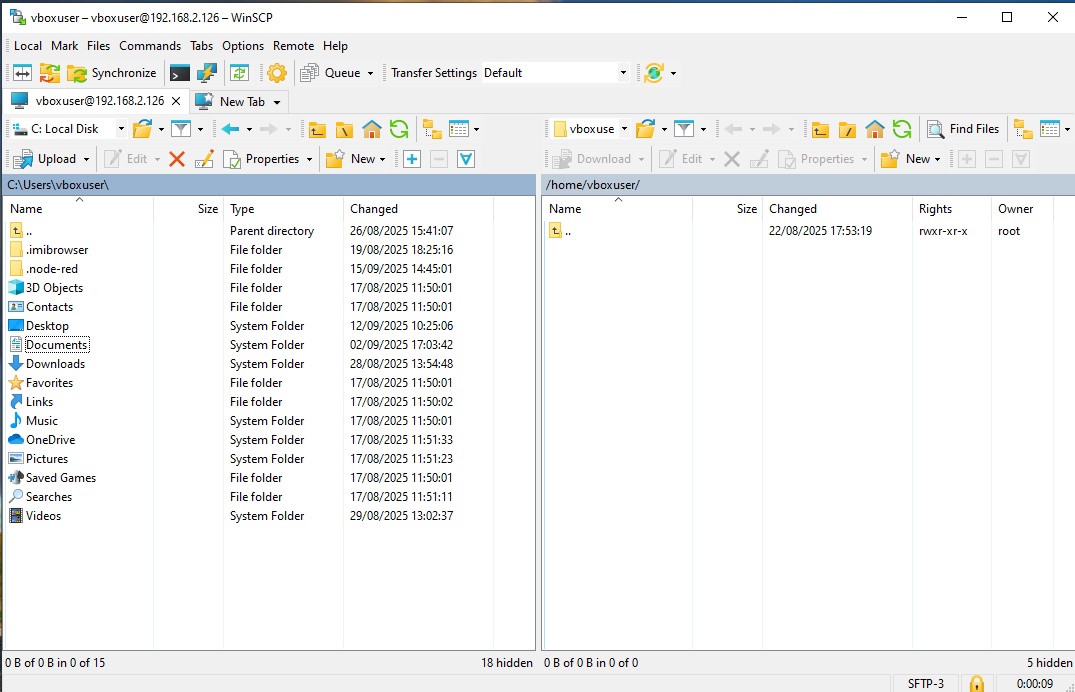
Task: Toggle Keep Remote Directory Up to Date icon
Action: tap(239, 73)
